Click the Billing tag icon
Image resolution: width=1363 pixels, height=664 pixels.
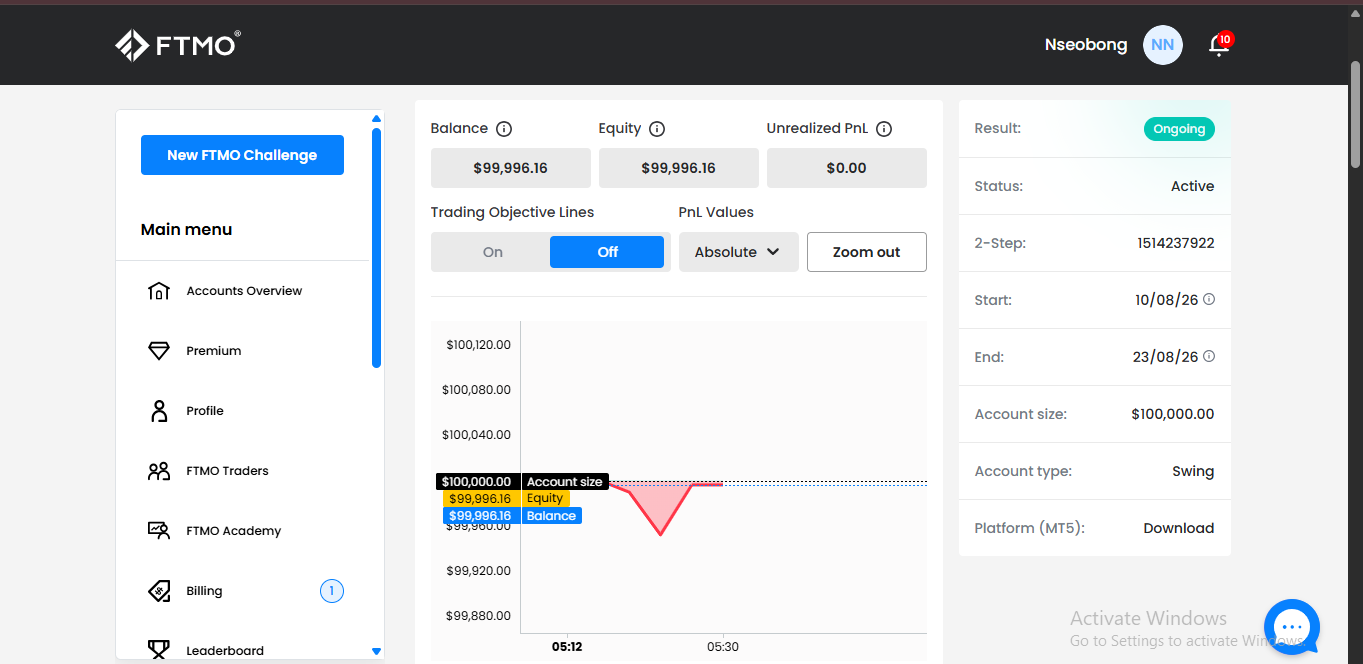(x=159, y=591)
